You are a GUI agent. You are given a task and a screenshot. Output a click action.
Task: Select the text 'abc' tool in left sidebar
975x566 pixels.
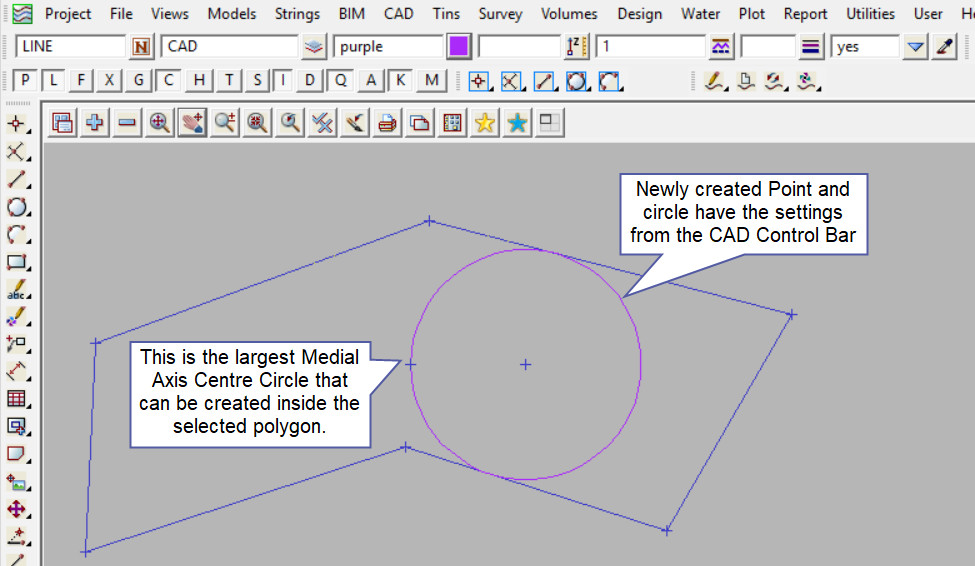coord(17,291)
